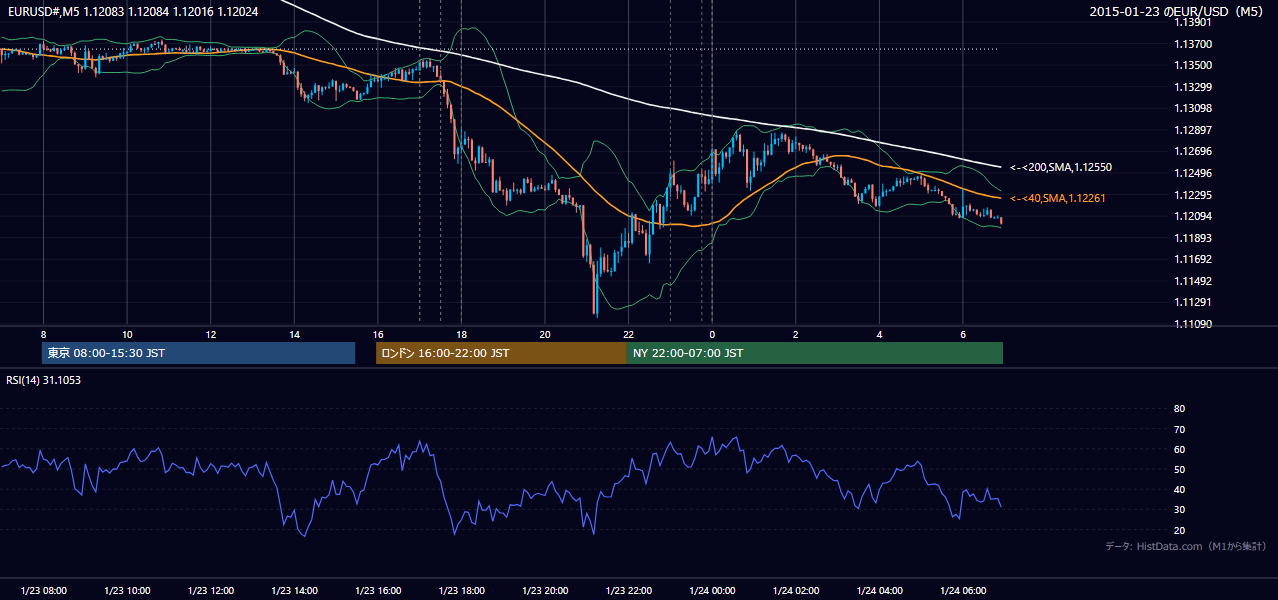Click price axis value 1.13901
The image size is (1278, 600).
point(1193,22)
